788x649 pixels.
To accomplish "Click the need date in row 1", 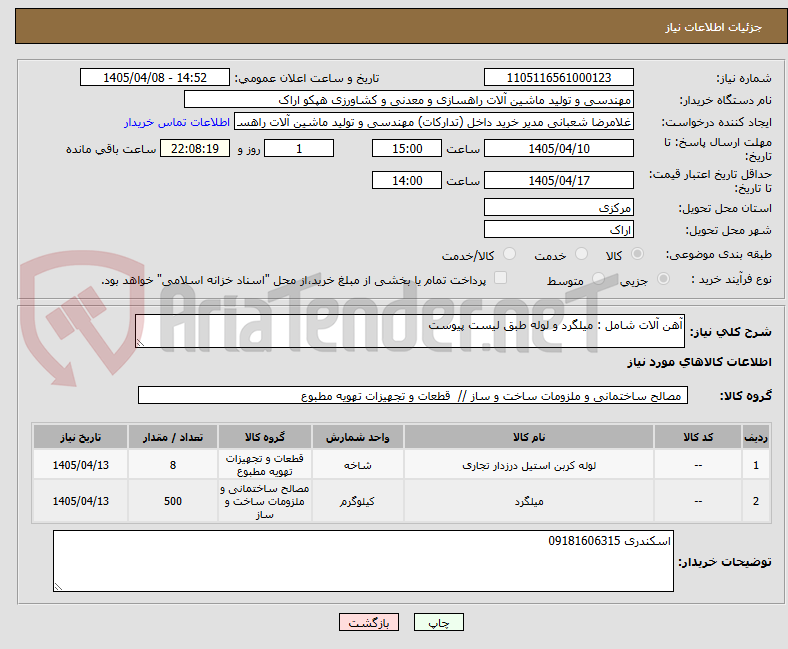I will (80, 465).
